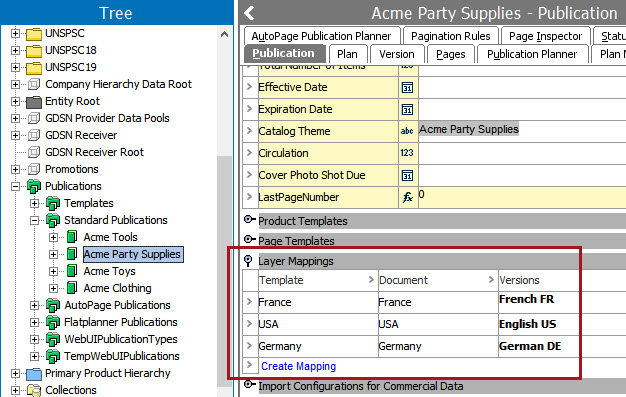Image resolution: width=626 pixels, height=397 pixels.
Task: Expand Import Configurations for Commercial Data section
Action: 249,385
